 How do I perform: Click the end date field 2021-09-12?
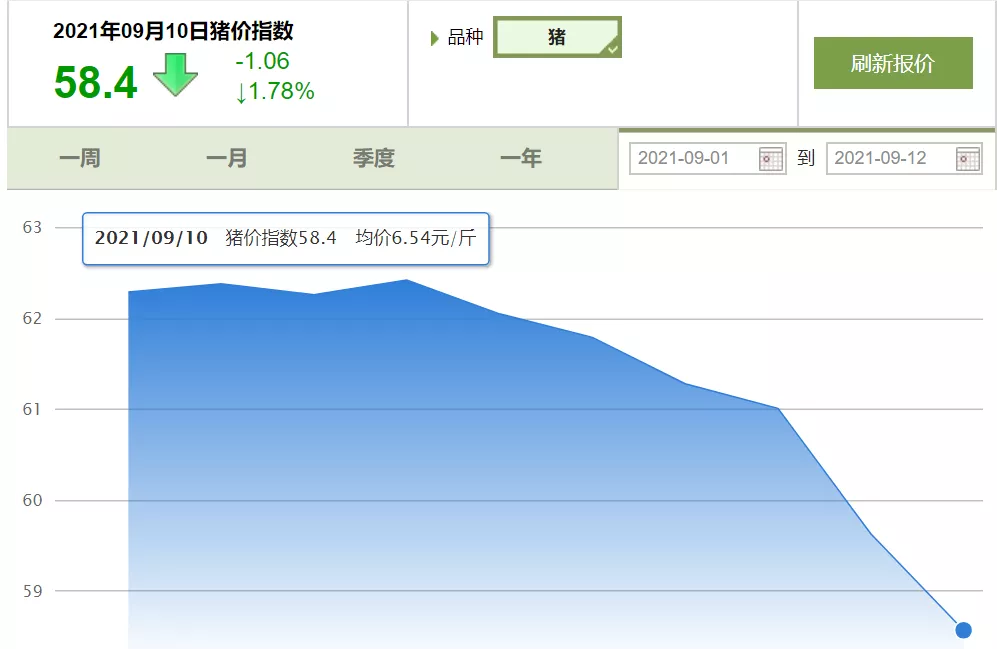(904, 158)
